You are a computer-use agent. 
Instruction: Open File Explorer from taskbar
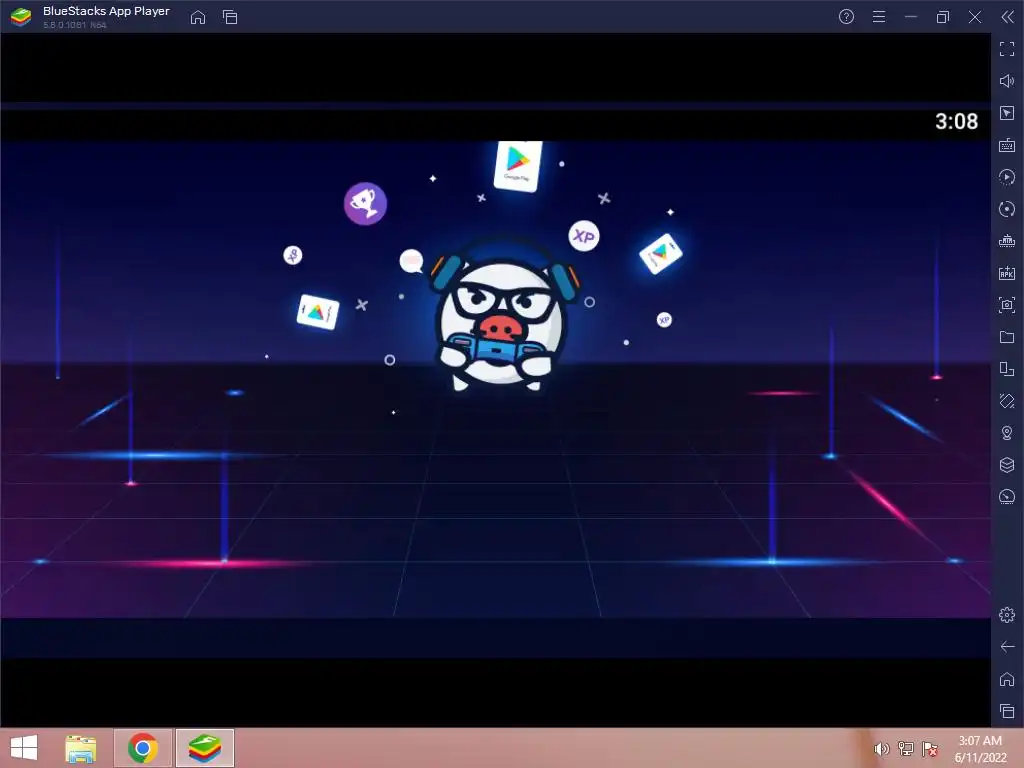pos(81,748)
